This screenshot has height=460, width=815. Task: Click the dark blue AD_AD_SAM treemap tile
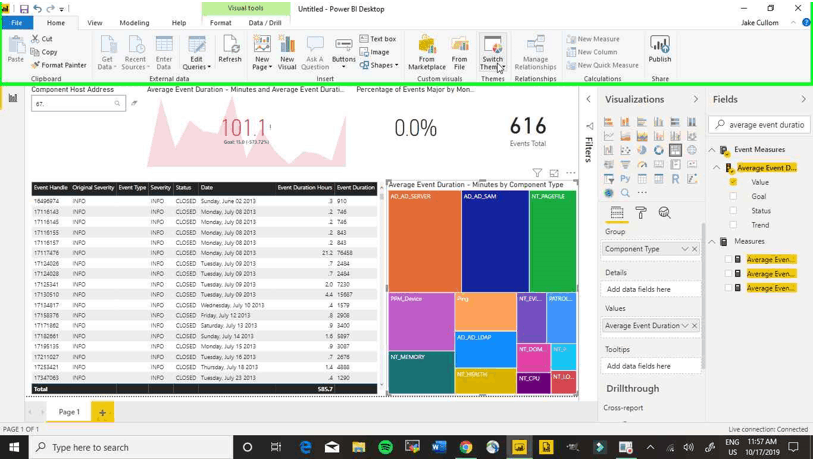click(x=495, y=241)
